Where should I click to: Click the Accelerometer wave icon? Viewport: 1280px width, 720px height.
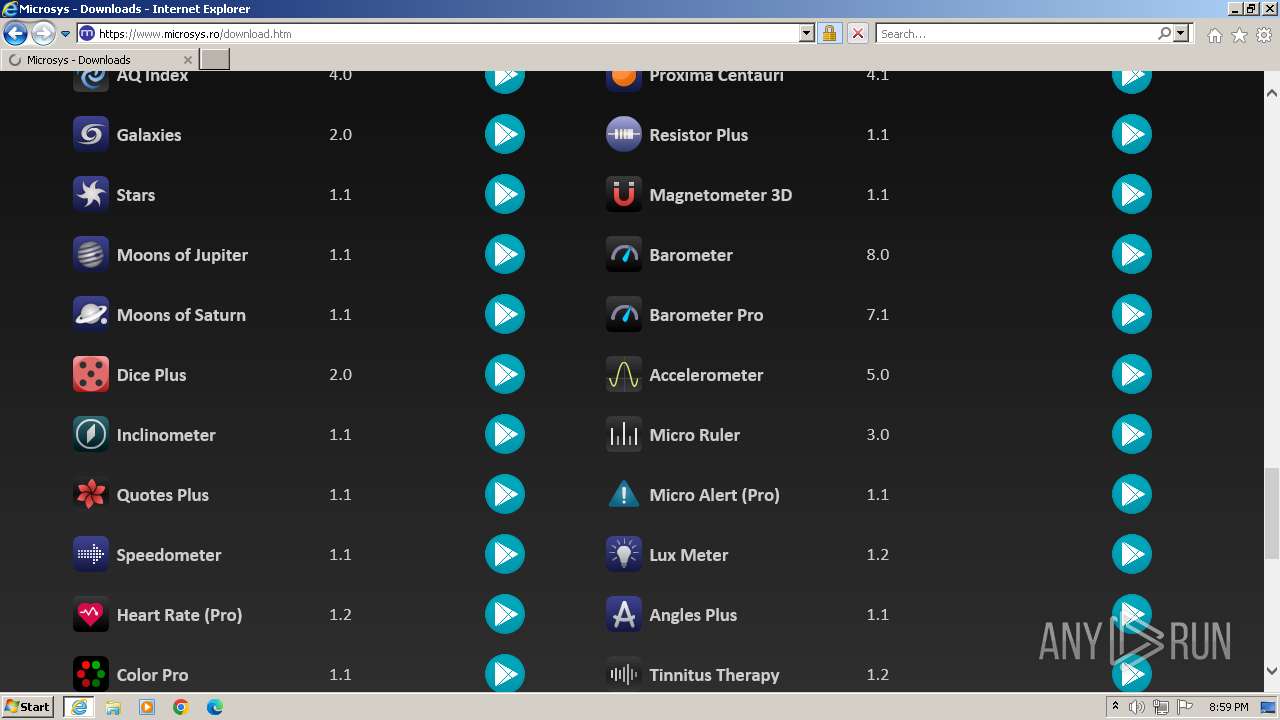point(624,374)
